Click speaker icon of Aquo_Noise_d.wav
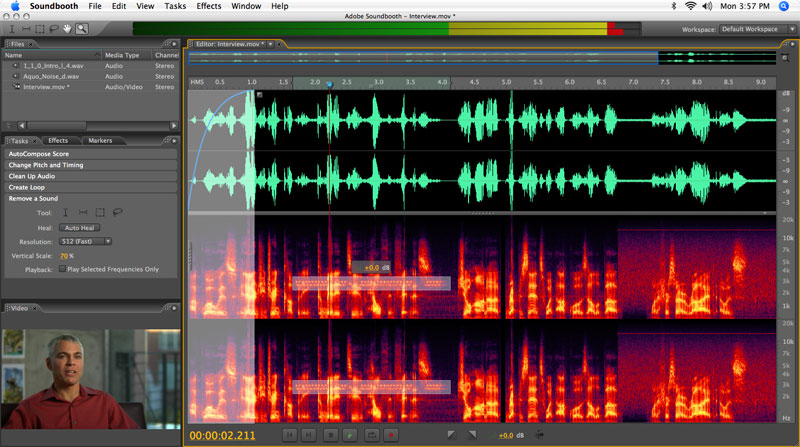 click(x=16, y=76)
